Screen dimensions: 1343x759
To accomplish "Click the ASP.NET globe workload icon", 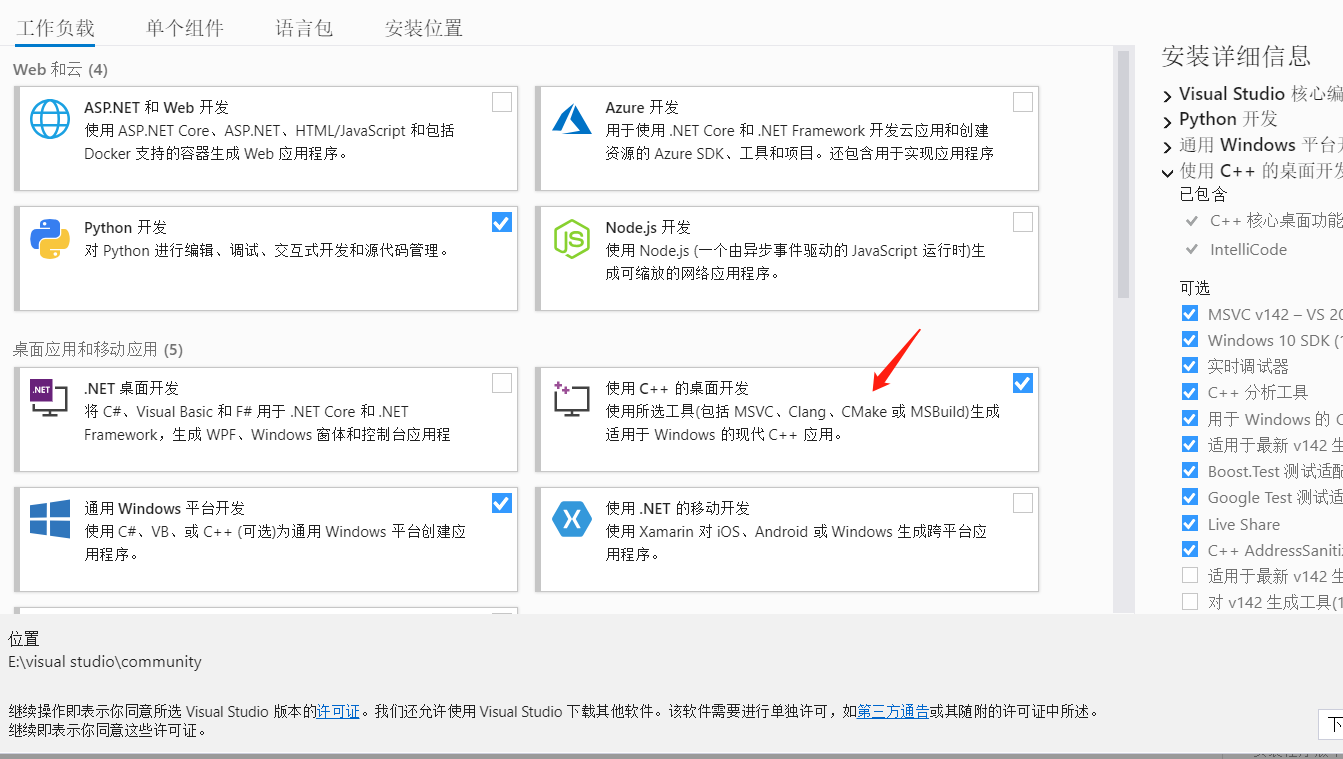I will pyautogui.click(x=50, y=119).
